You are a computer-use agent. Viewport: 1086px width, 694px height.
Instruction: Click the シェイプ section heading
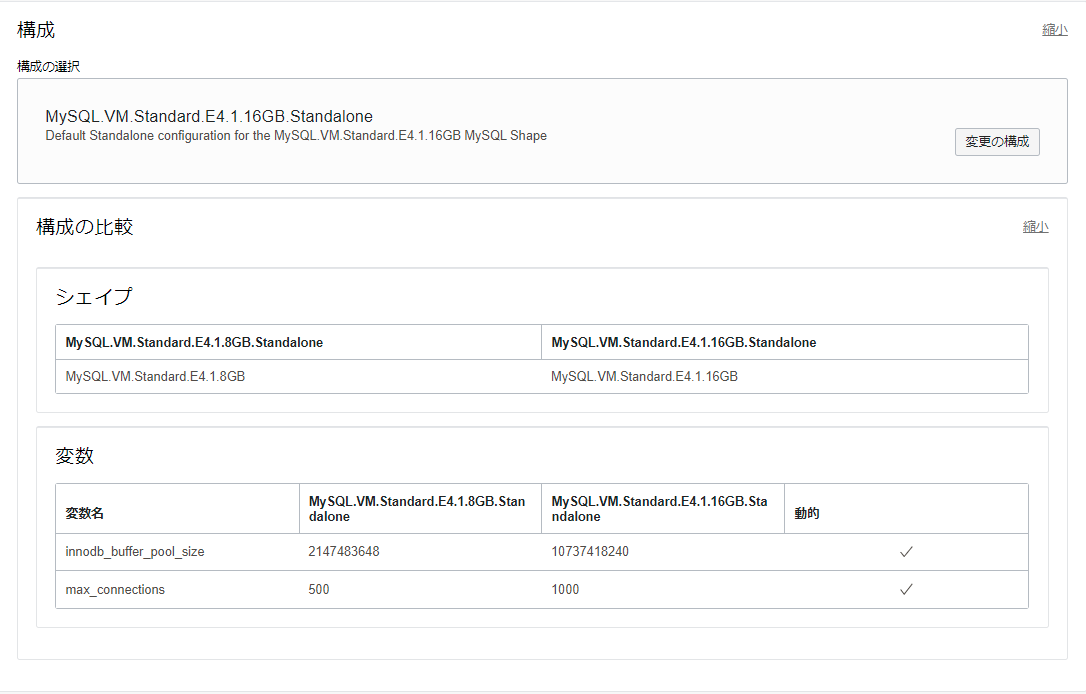[94, 296]
